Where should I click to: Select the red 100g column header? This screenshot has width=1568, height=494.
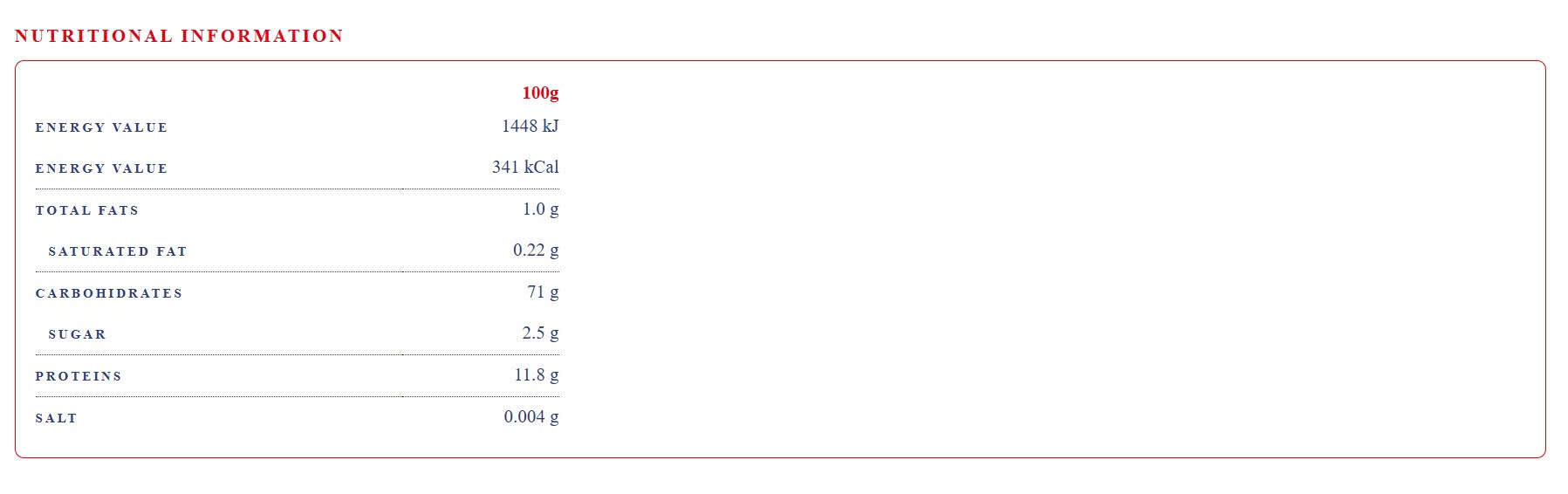tap(540, 93)
